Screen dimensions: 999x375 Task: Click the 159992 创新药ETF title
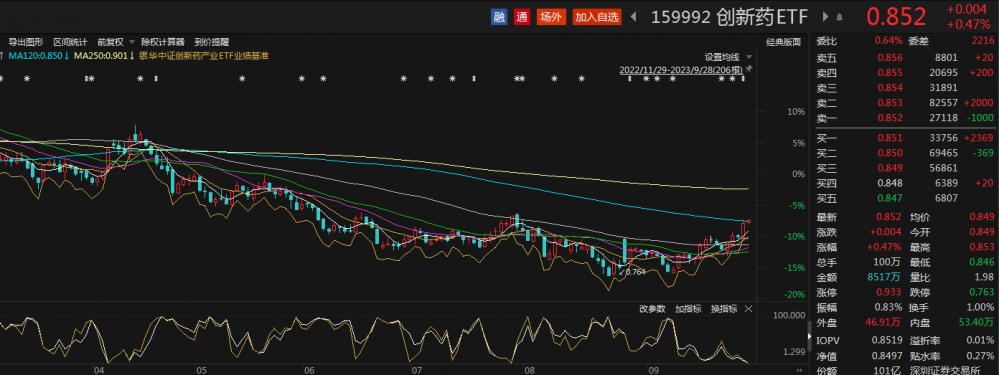(x=729, y=18)
